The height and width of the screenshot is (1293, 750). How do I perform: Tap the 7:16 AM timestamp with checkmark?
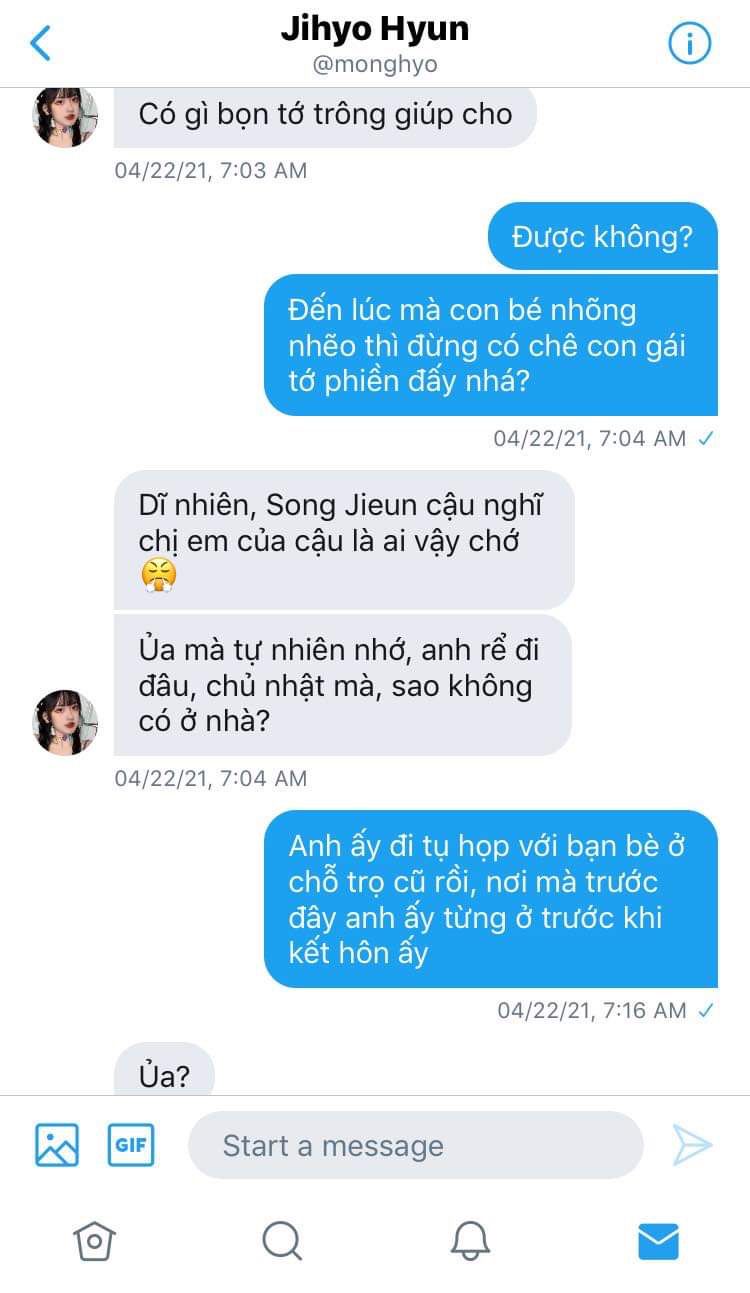coord(606,1010)
